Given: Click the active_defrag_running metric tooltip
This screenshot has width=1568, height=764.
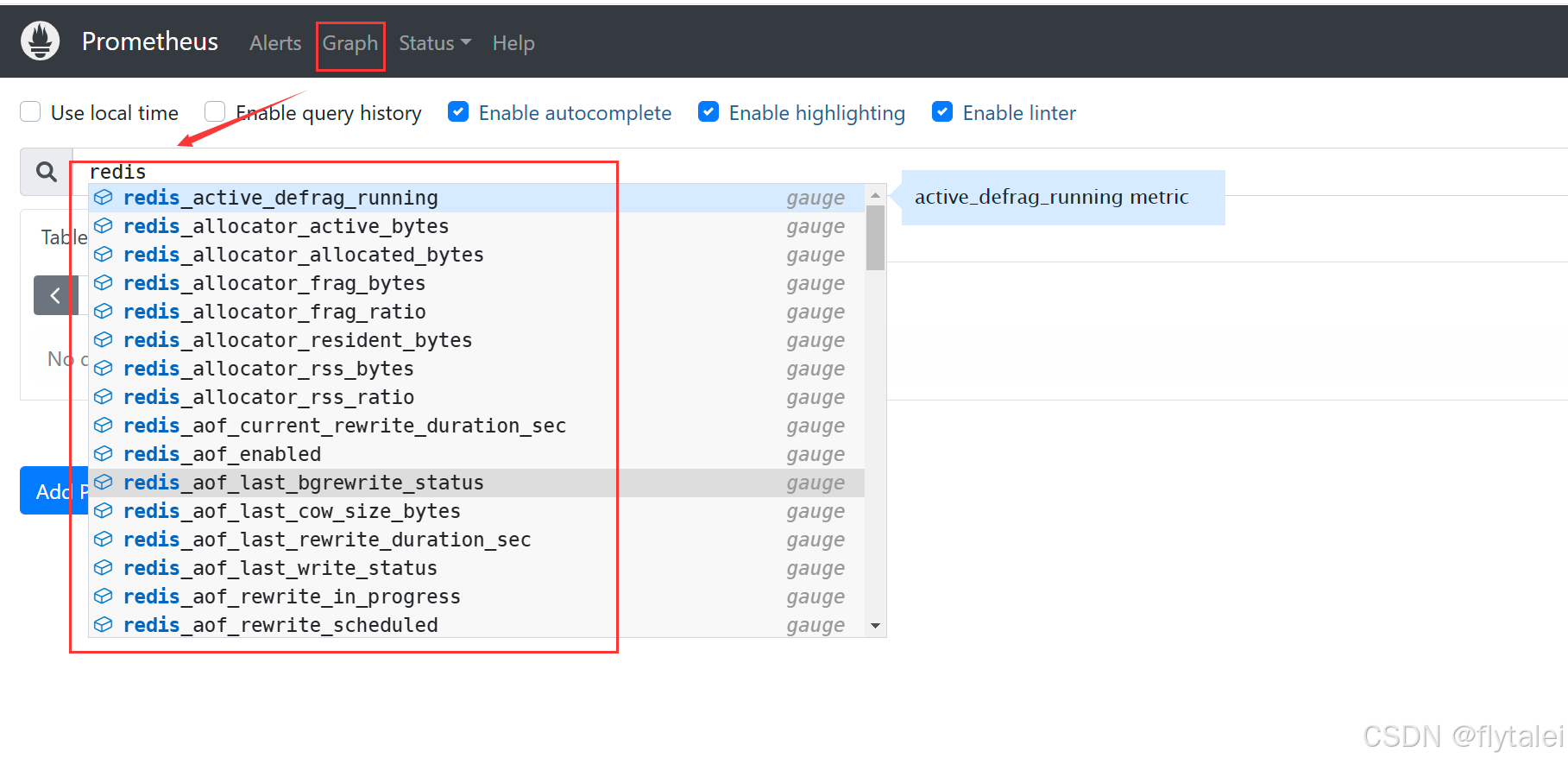Looking at the screenshot, I should point(1063,198).
